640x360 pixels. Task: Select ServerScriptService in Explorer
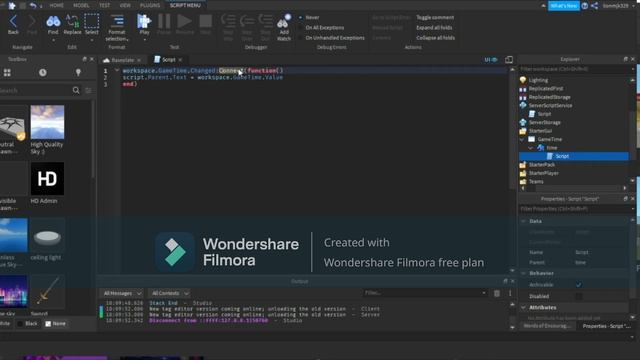[550, 106]
